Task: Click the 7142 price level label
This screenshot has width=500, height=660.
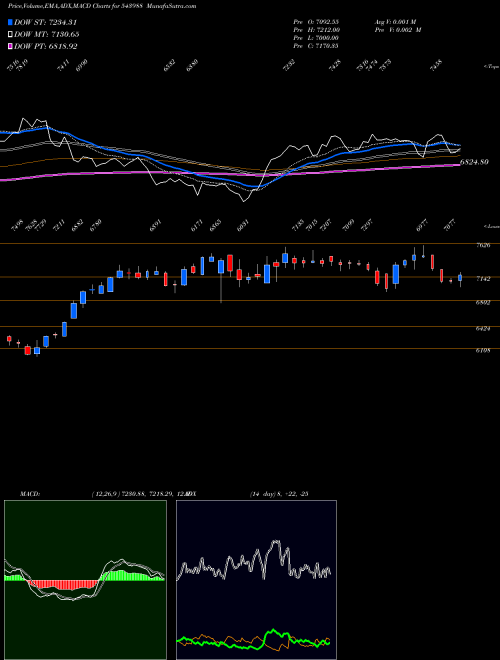Action: click(483, 279)
